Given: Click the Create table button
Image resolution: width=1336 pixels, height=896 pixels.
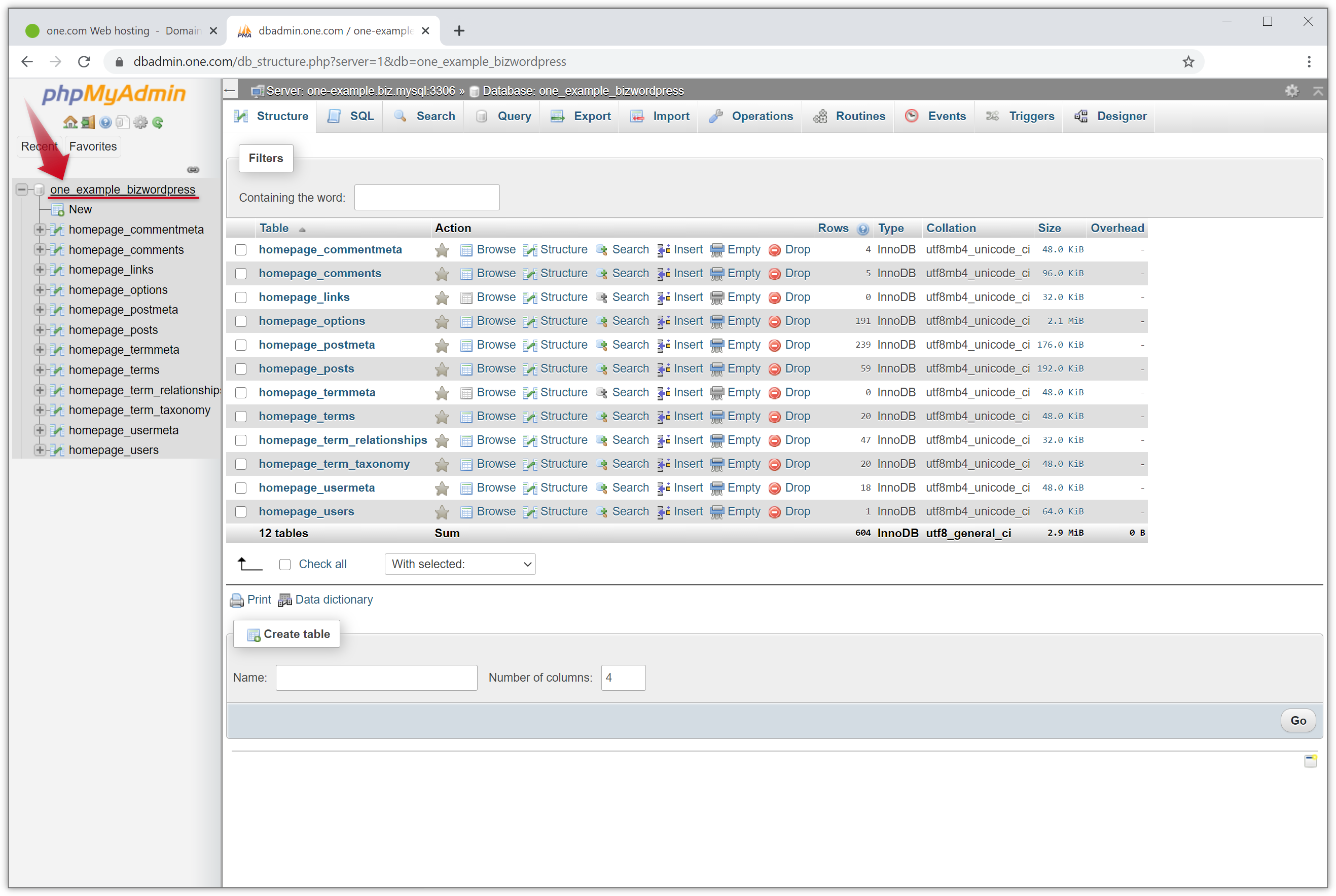Looking at the screenshot, I should [289, 633].
